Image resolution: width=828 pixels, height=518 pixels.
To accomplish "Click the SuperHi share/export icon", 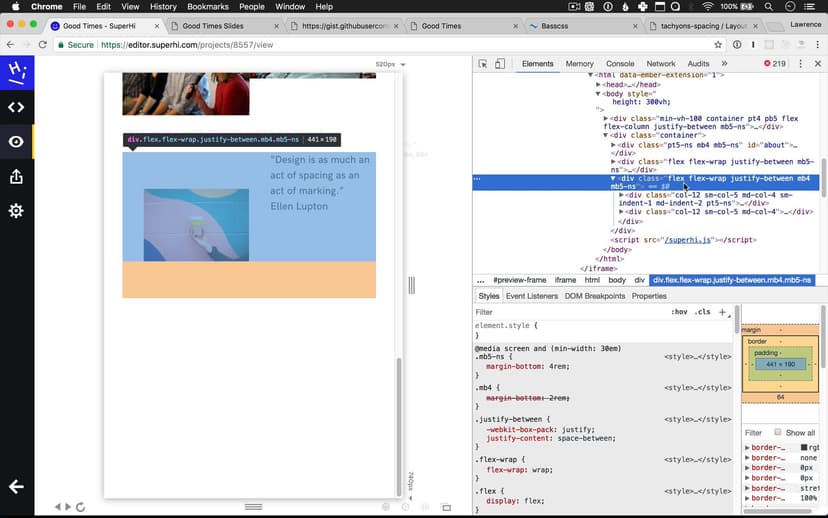I will (16, 177).
